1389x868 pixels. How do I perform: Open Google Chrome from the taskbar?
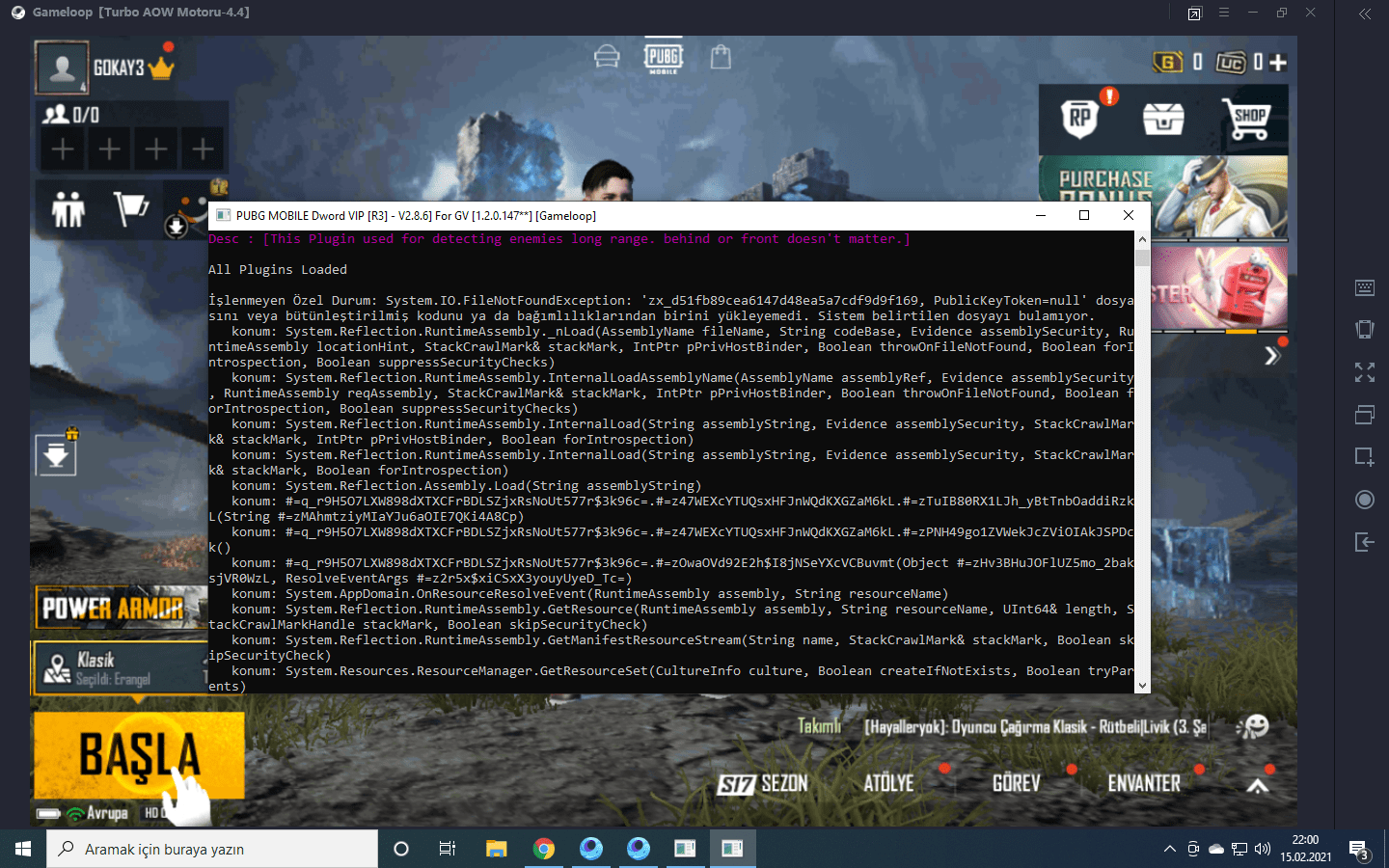(544, 849)
